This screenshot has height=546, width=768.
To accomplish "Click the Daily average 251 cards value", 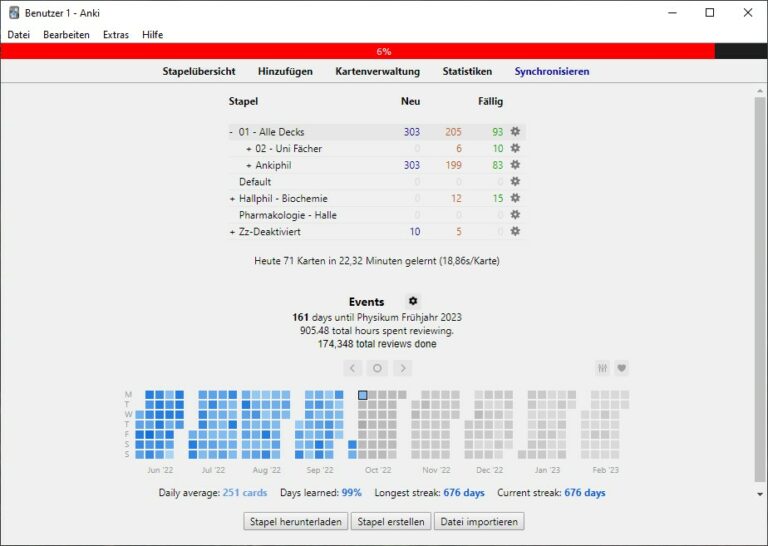I will point(245,493).
